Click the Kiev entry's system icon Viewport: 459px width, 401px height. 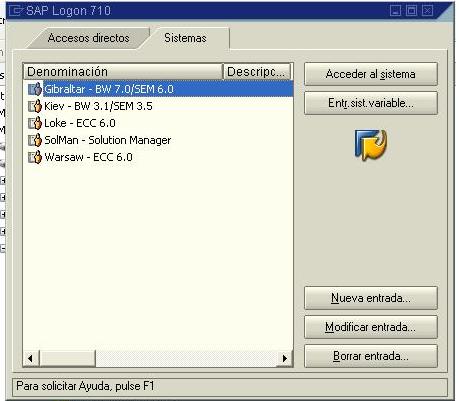(35, 106)
